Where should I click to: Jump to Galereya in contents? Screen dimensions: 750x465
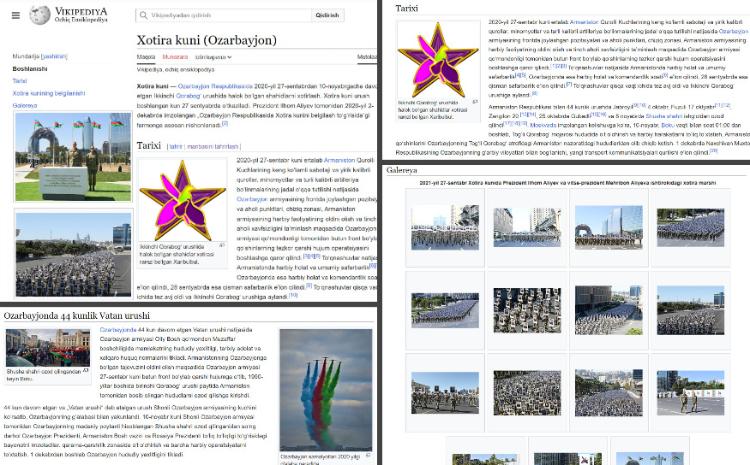tap(24, 105)
